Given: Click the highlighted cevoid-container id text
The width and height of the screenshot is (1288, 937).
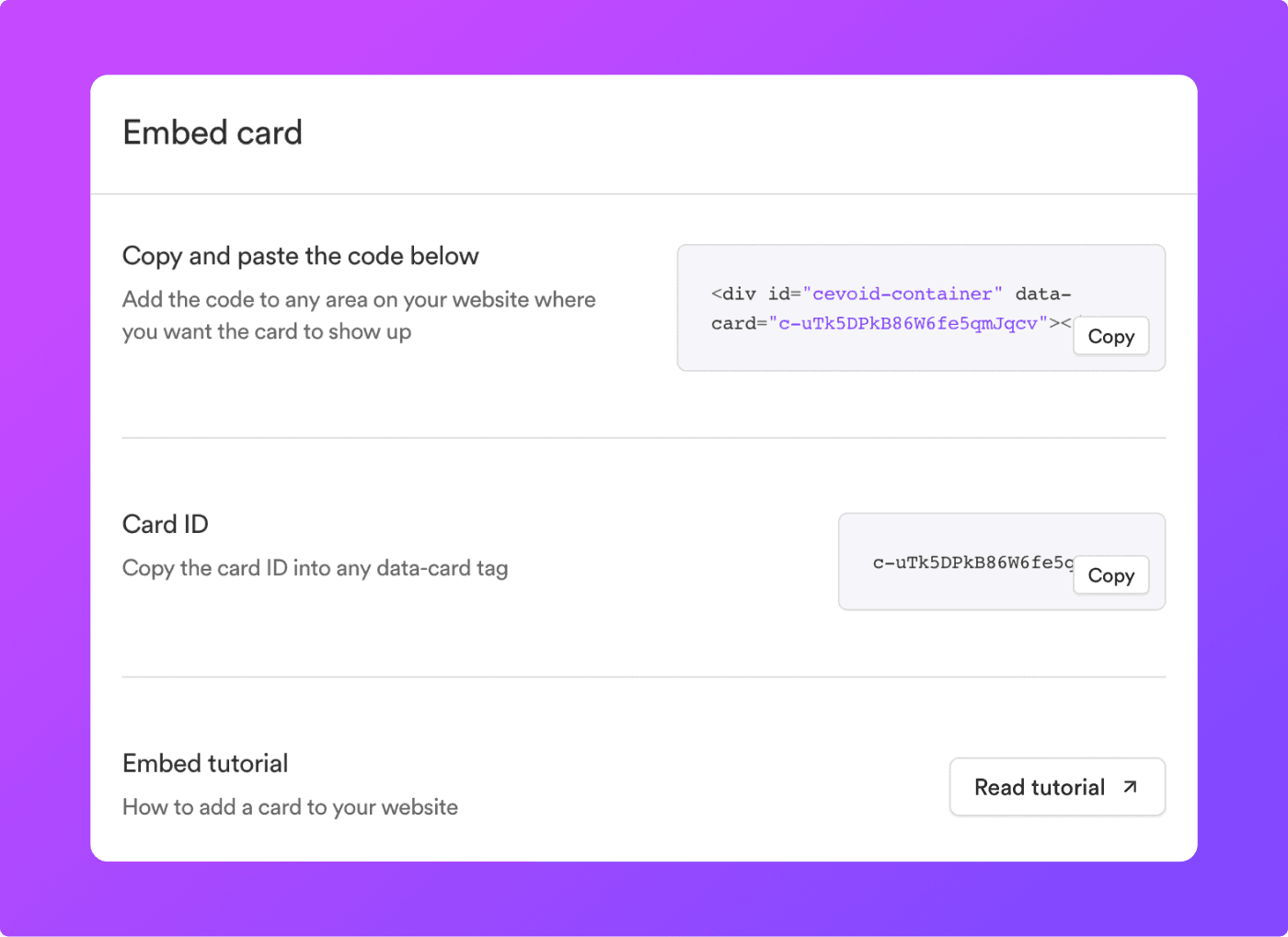Looking at the screenshot, I should point(903,293).
